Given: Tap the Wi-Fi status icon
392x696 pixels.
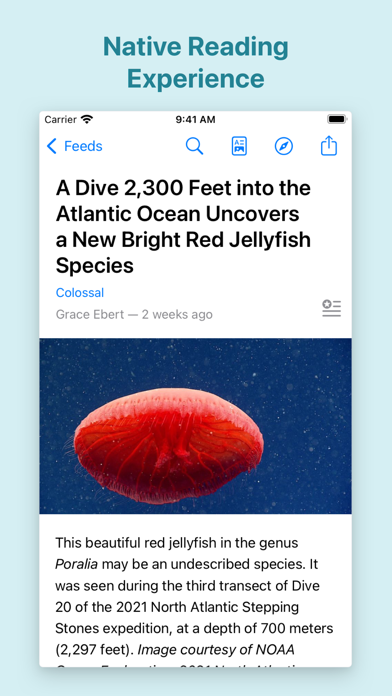Looking at the screenshot, I should (87, 119).
